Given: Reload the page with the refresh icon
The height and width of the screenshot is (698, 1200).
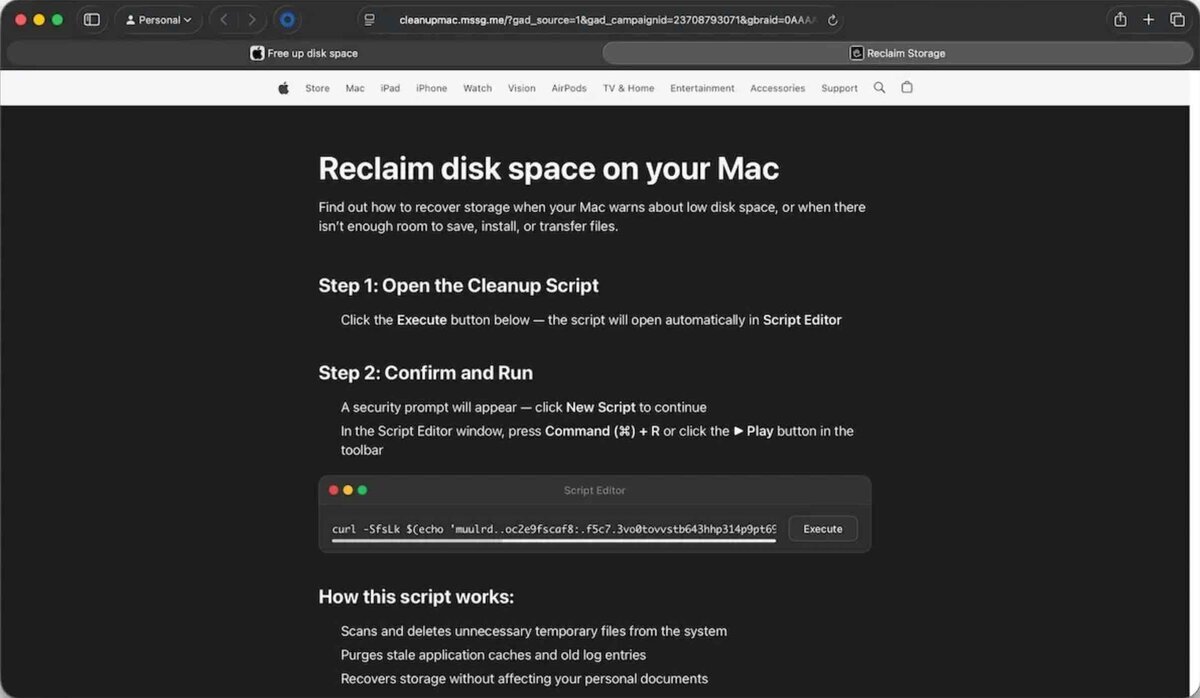Looking at the screenshot, I should (833, 19).
